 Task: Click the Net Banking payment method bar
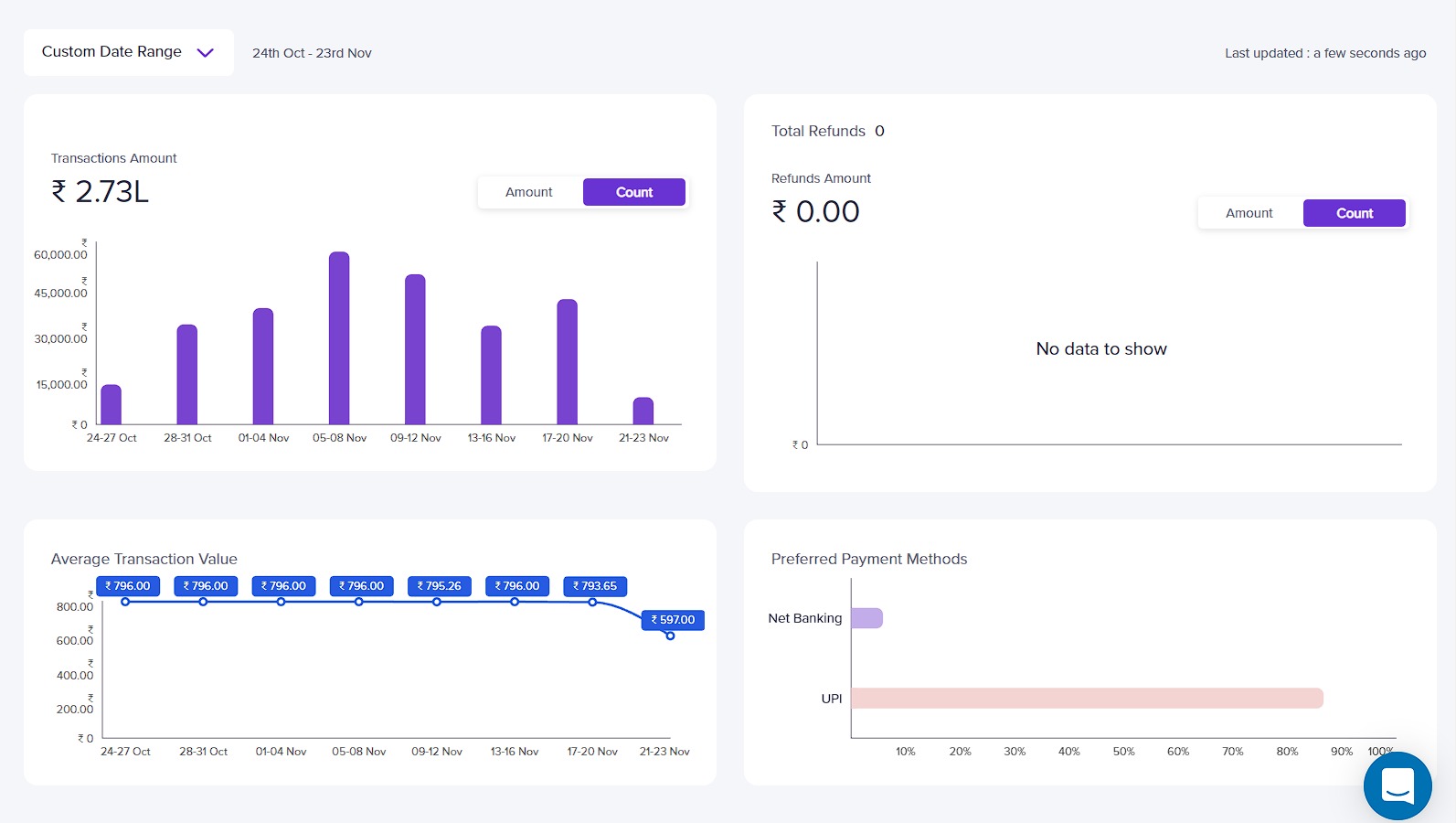[x=866, y=618]
